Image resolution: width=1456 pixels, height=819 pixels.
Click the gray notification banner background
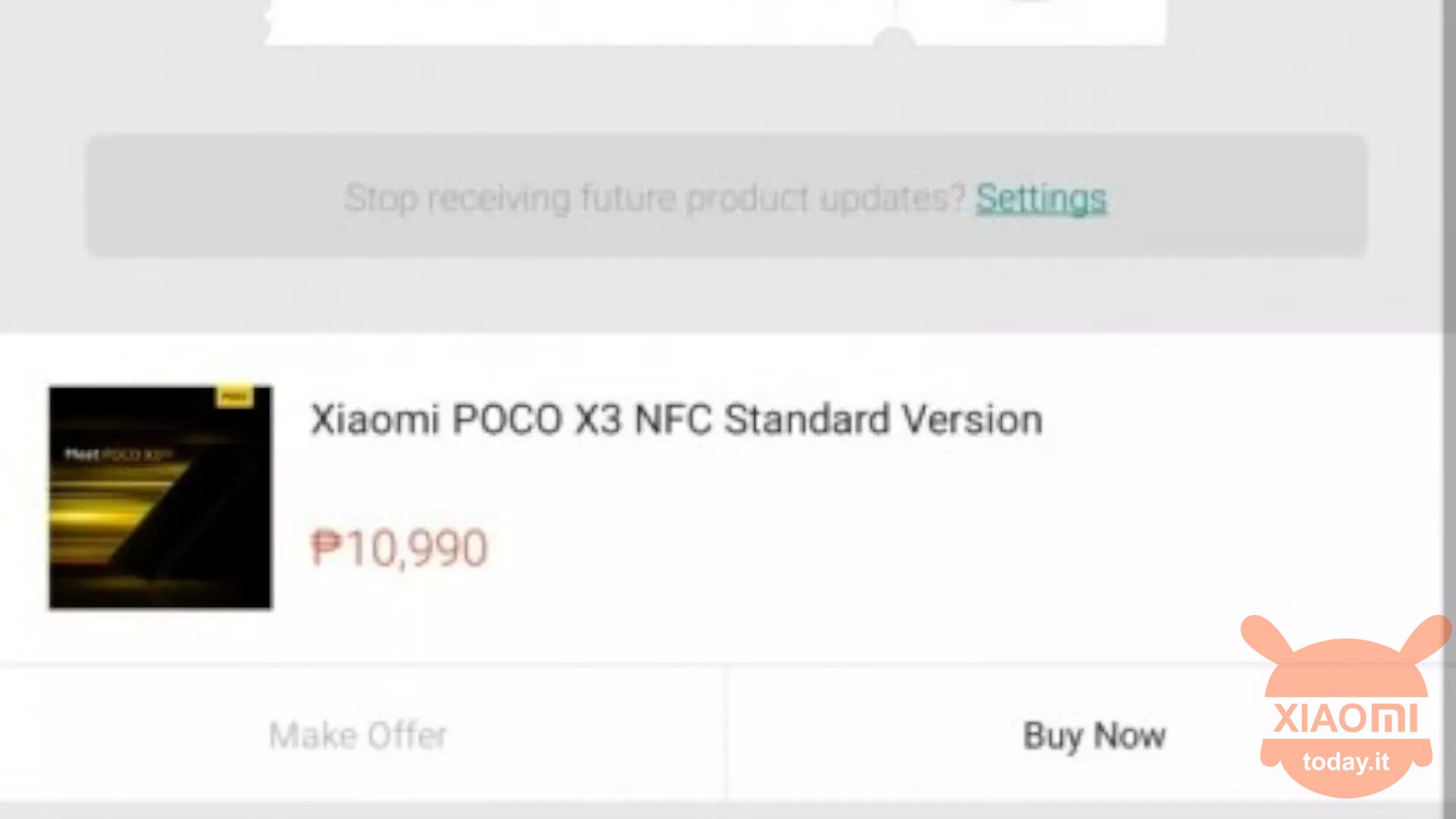point(726,196)
